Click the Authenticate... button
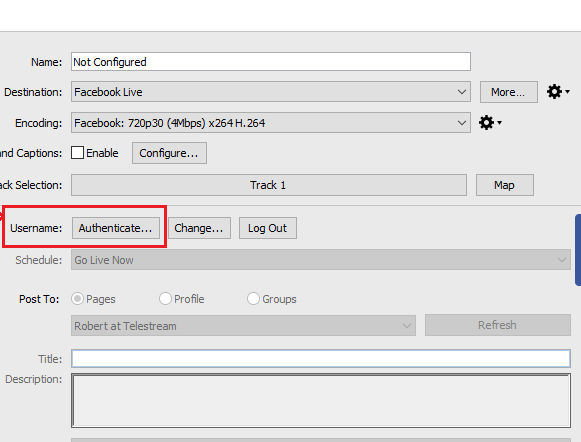 (x=116, y=228)
